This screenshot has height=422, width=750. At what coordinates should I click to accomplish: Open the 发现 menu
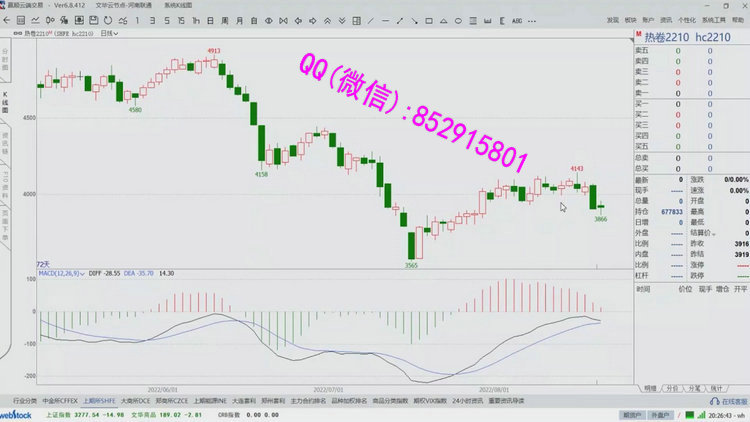tap(612, 19)
